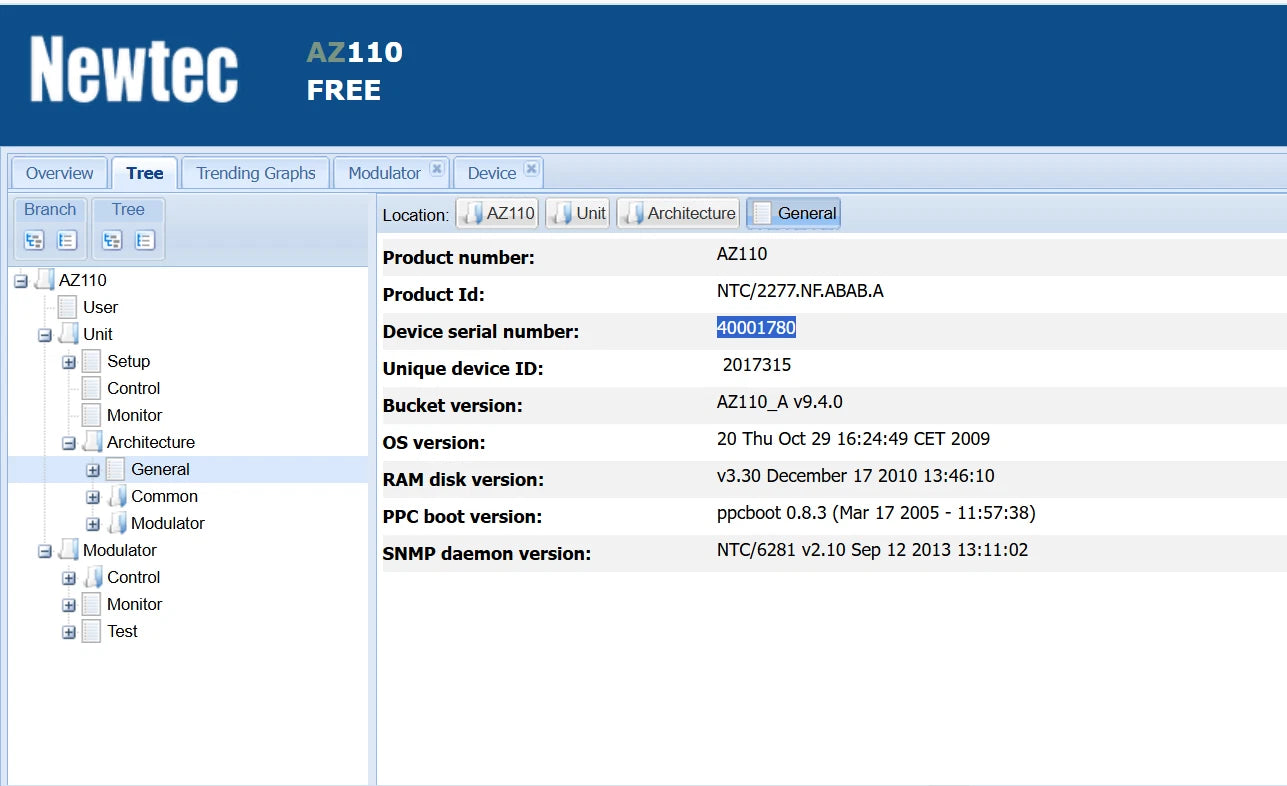Expand the Setup tree node
Screen dimensions: 1287x786
coord(69,362)
